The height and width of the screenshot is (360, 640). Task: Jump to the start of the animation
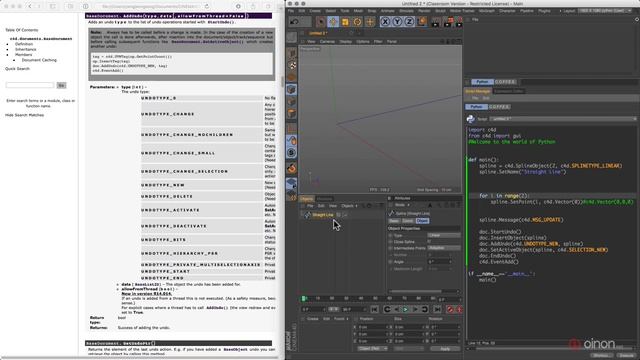(374, 310)
